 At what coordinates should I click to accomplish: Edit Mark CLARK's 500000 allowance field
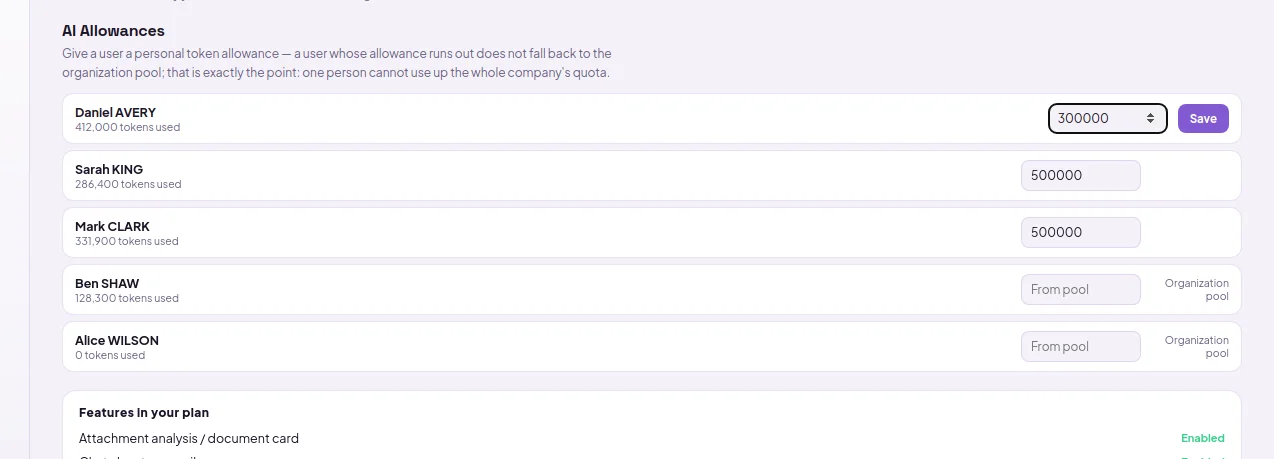(x=1080, y=232)
